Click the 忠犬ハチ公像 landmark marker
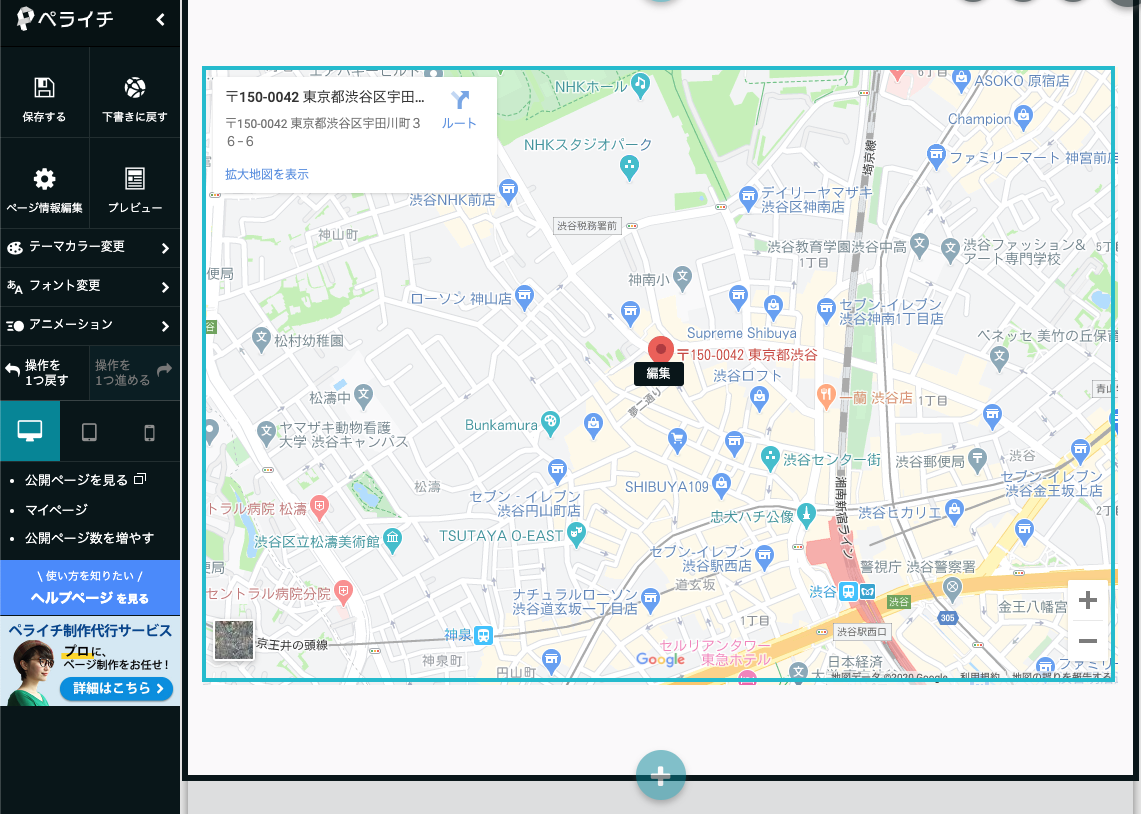Viewport: 1141px width, 814px height. (x=806, y=514)
